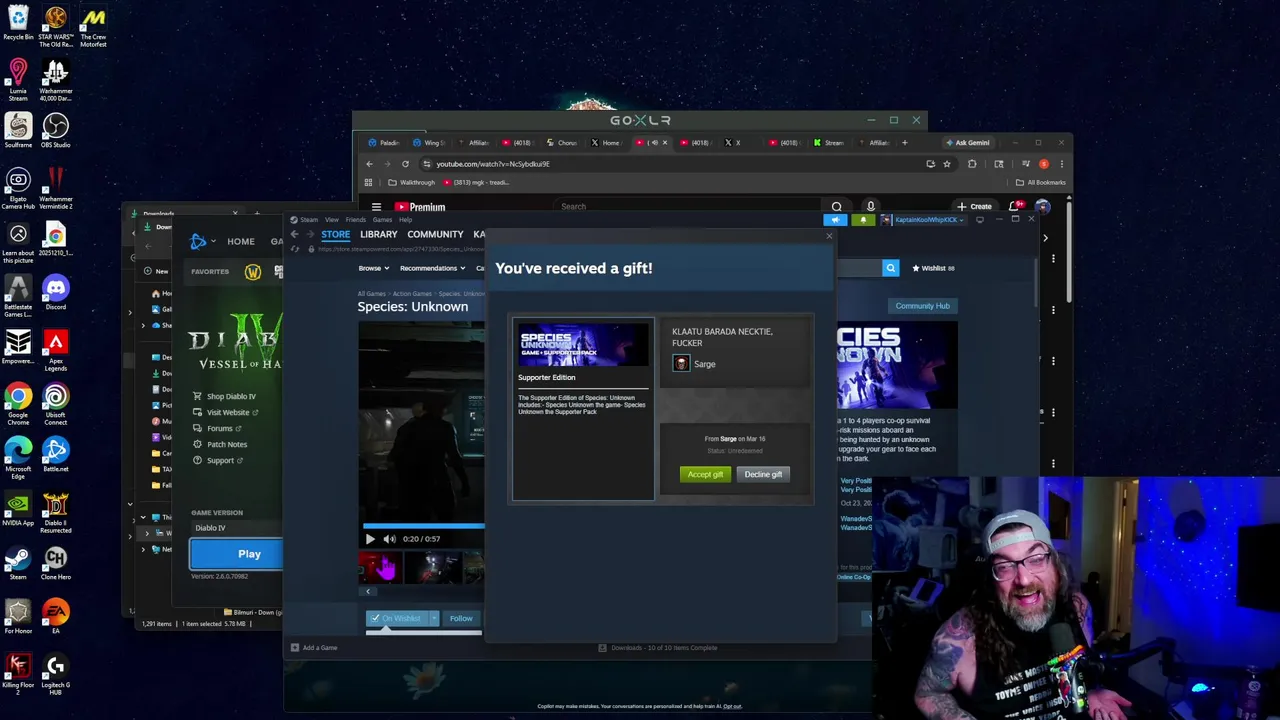Image resolution: width=1280 pixels, height=720 pixels.
Task: Open Steam desktop shortcut
Action: tap(18, 562)
